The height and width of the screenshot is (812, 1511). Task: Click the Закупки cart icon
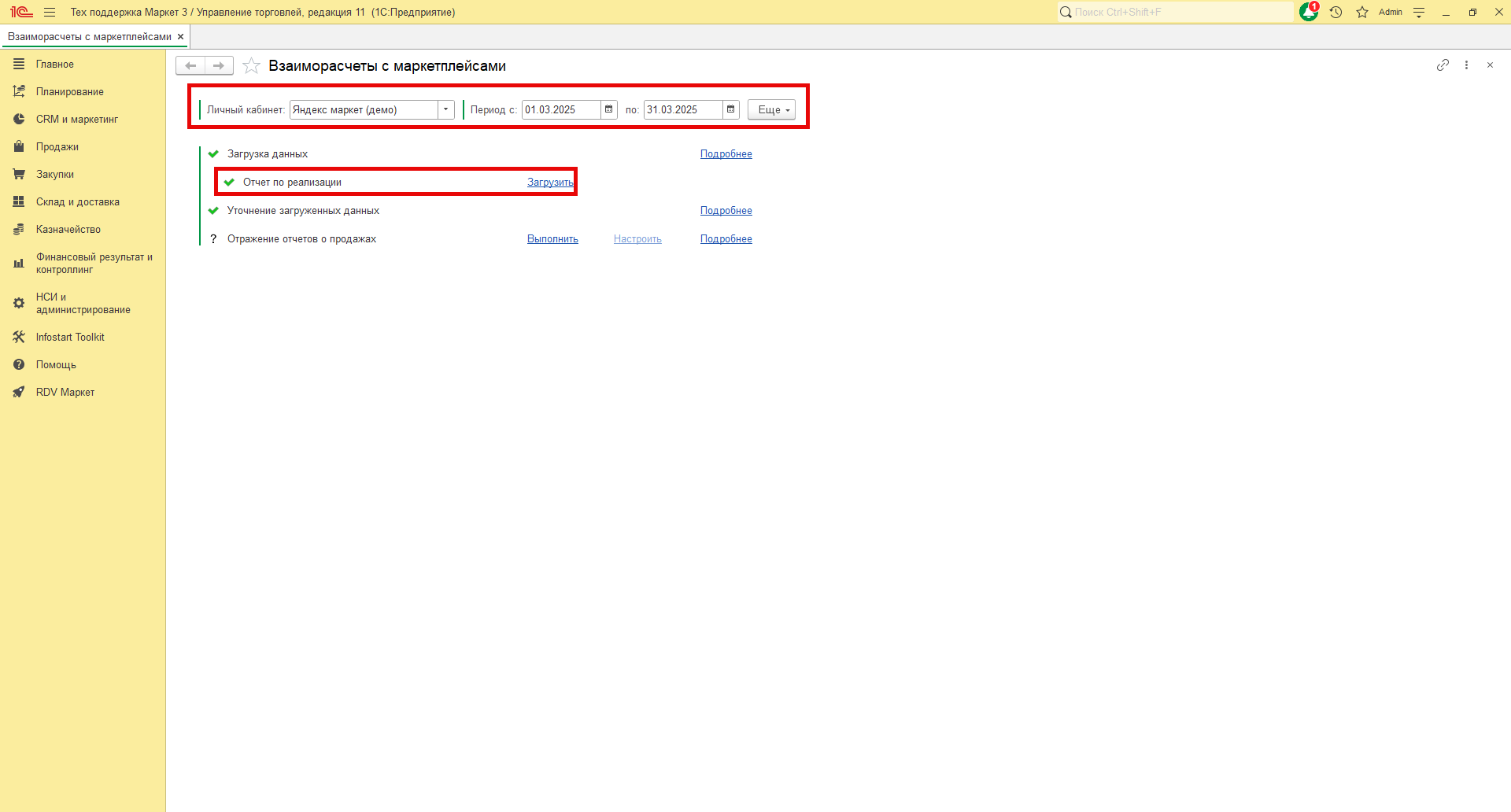(x=19, y=174)
